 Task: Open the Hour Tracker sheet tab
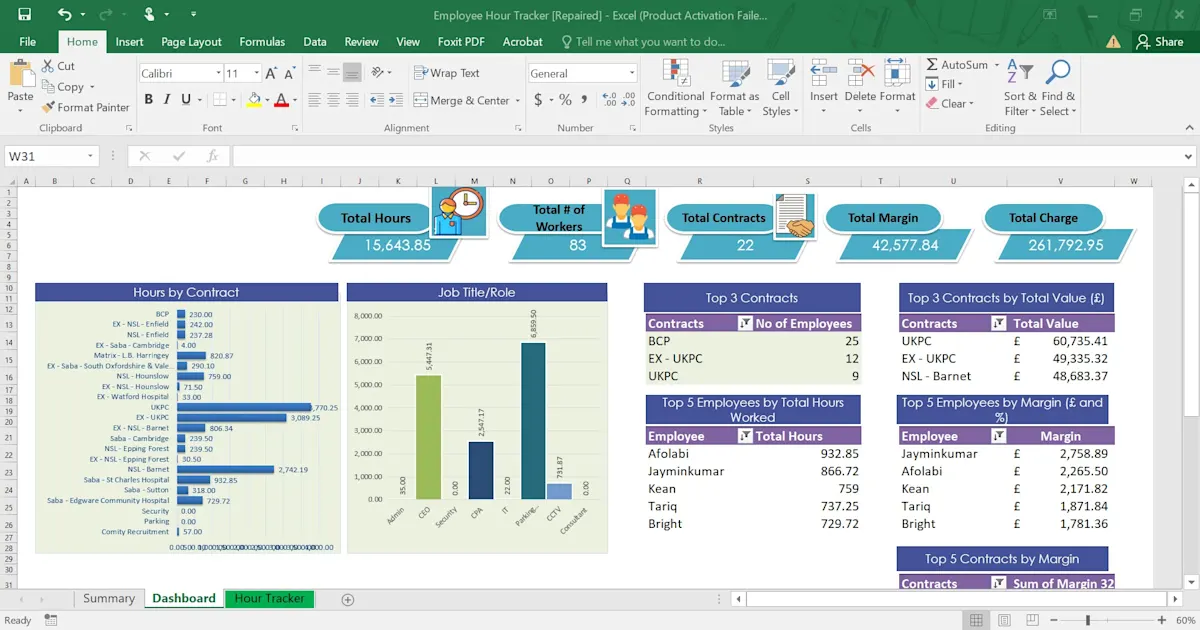click(269, 598)
